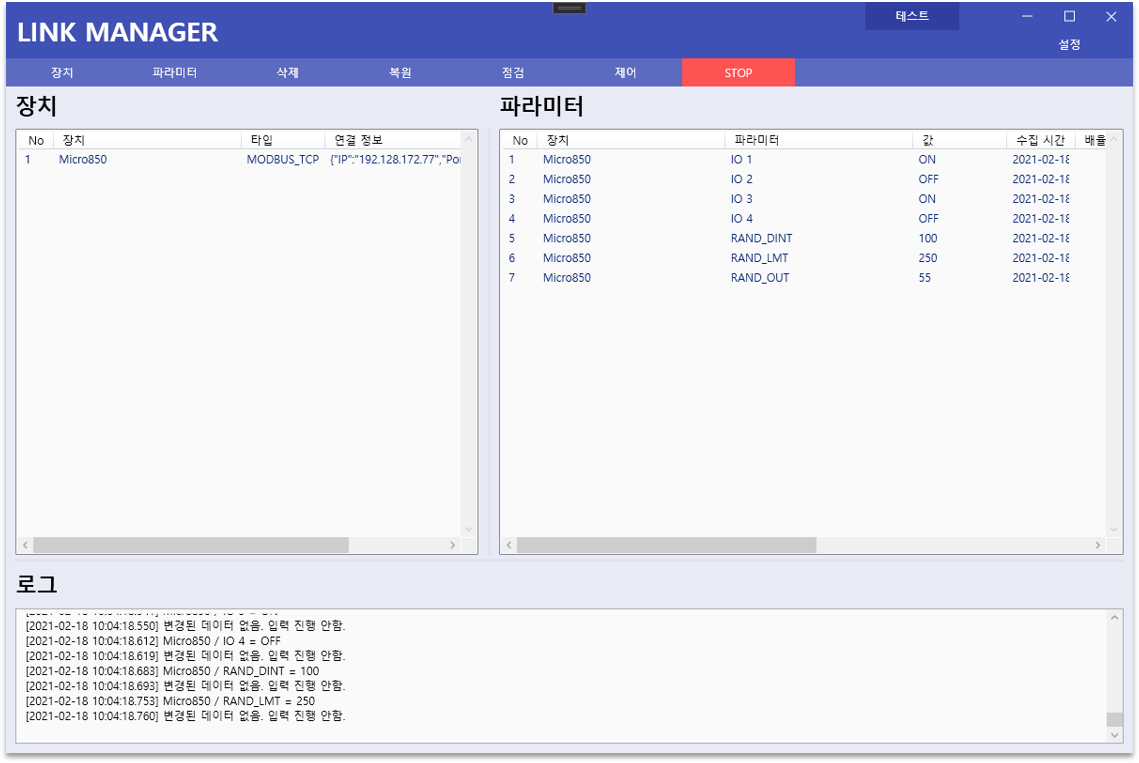
Task: Click the red STOP button
Action: [738, 73]
